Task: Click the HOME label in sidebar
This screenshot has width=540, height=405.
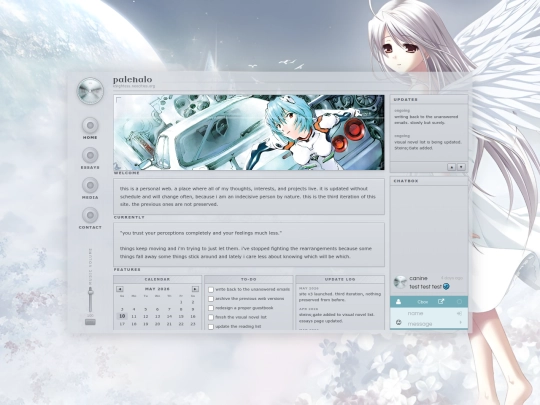Action: [x=90, y=137]
